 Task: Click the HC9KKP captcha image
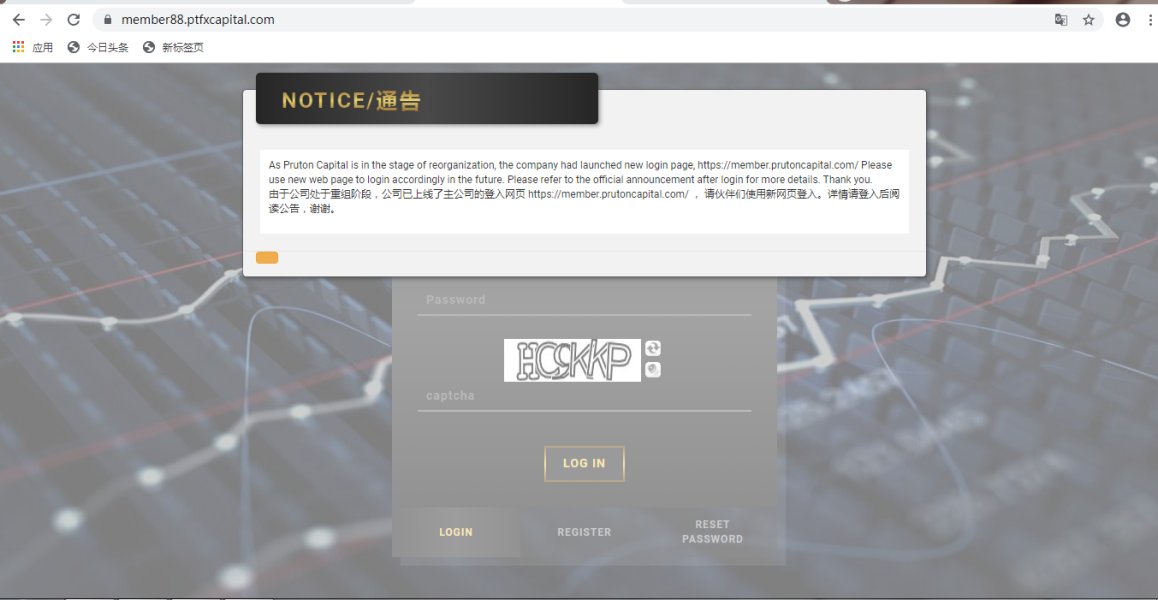point(572,361)
